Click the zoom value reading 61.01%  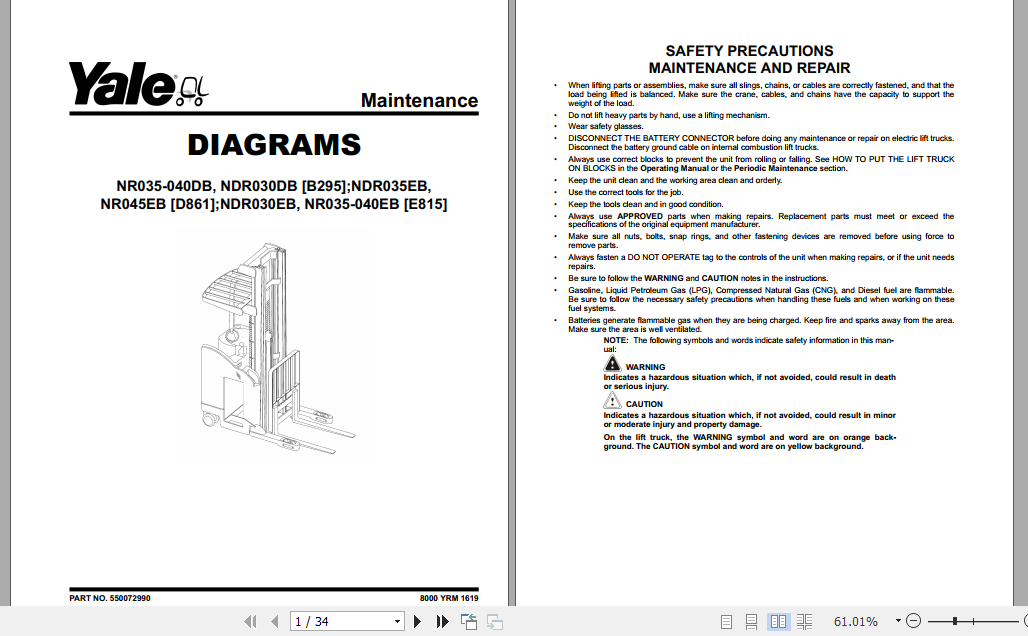coord(856,621)
